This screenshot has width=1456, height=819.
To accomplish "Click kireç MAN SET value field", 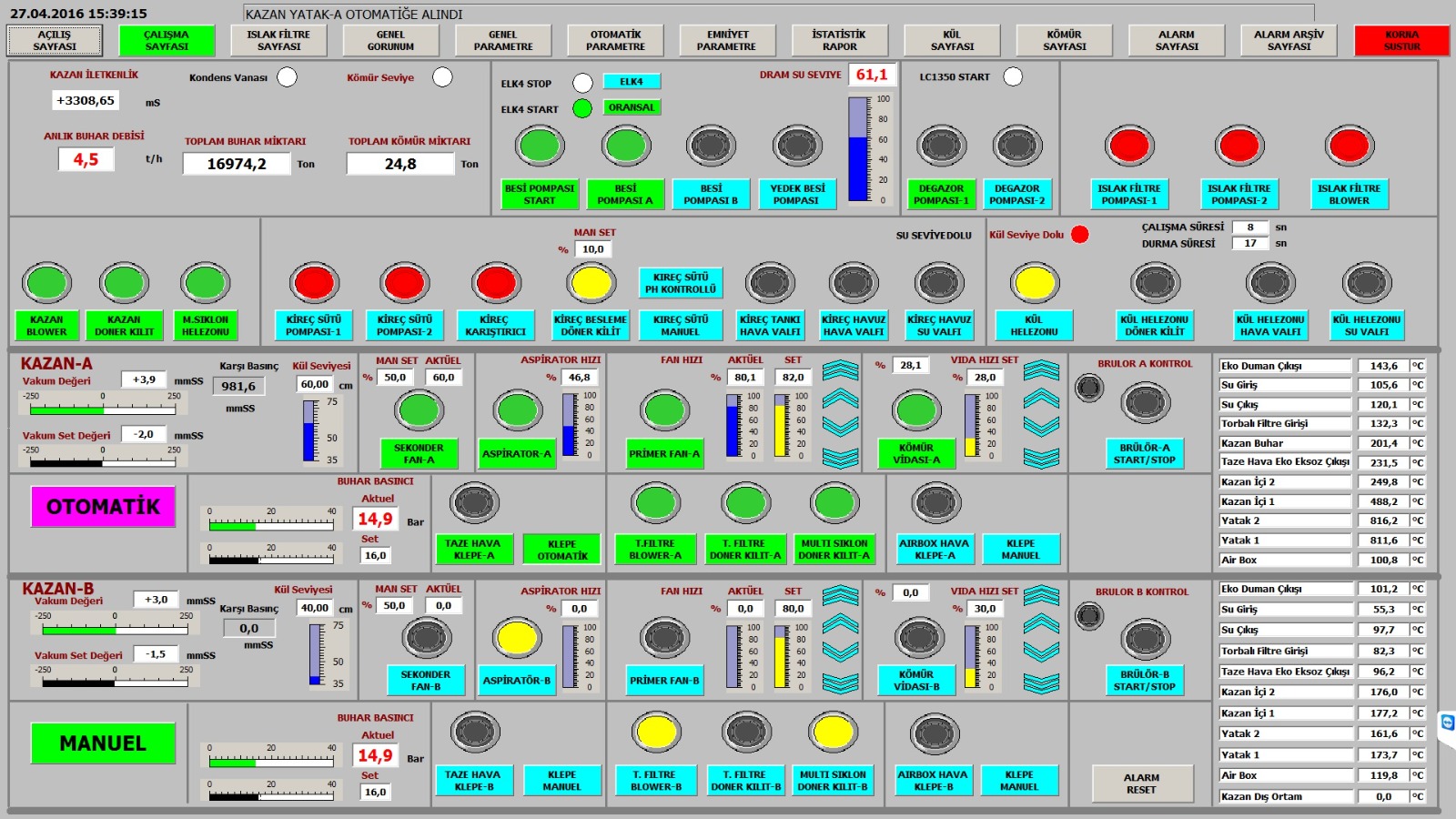I will (x=593, y=249).
